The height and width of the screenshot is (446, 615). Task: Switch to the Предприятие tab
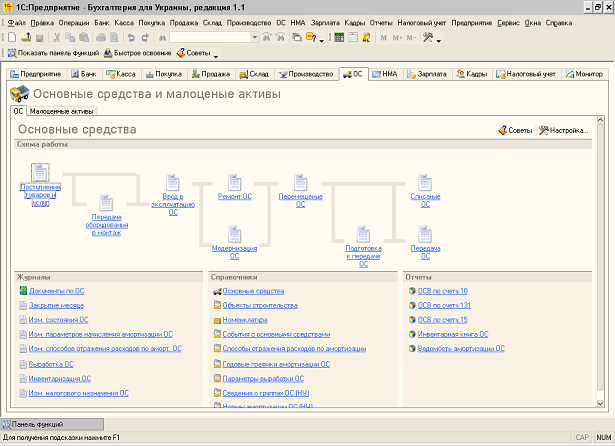pyautogui.click(x=36, y=74)
